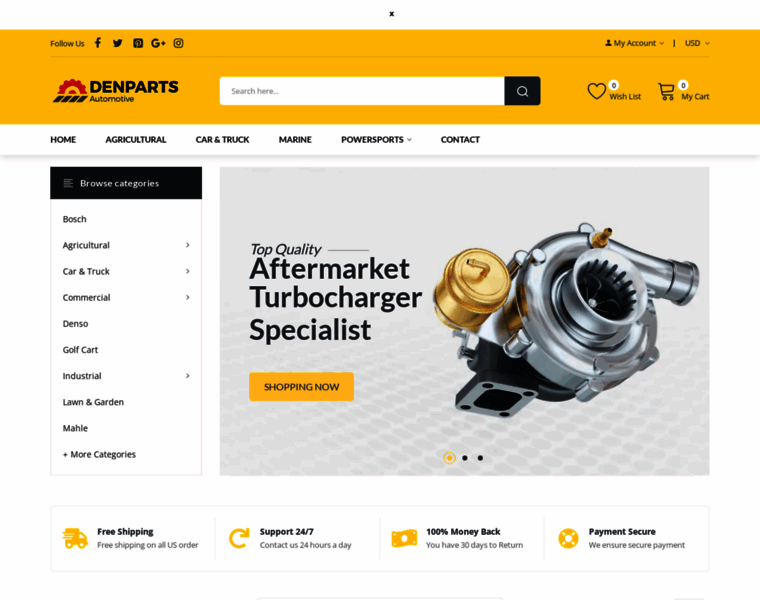760x600 pixels.
Task: Expand the Car & Truck category arrow
Action: pos(188,271)
